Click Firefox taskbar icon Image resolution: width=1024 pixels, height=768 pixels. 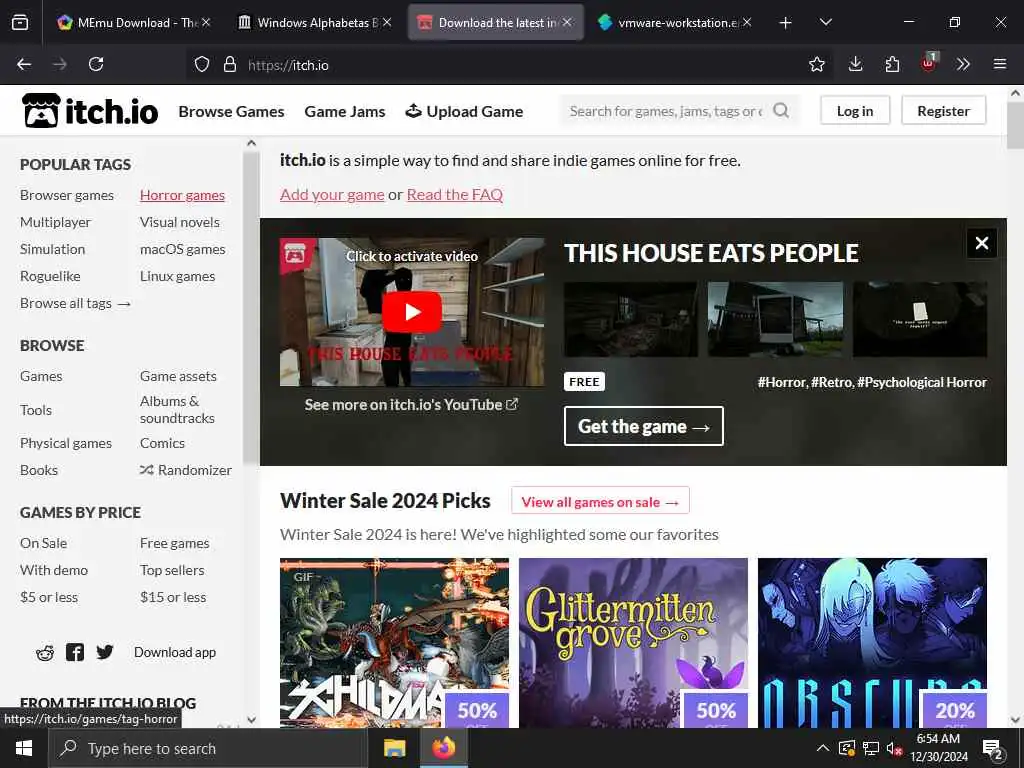click(443, 748)
